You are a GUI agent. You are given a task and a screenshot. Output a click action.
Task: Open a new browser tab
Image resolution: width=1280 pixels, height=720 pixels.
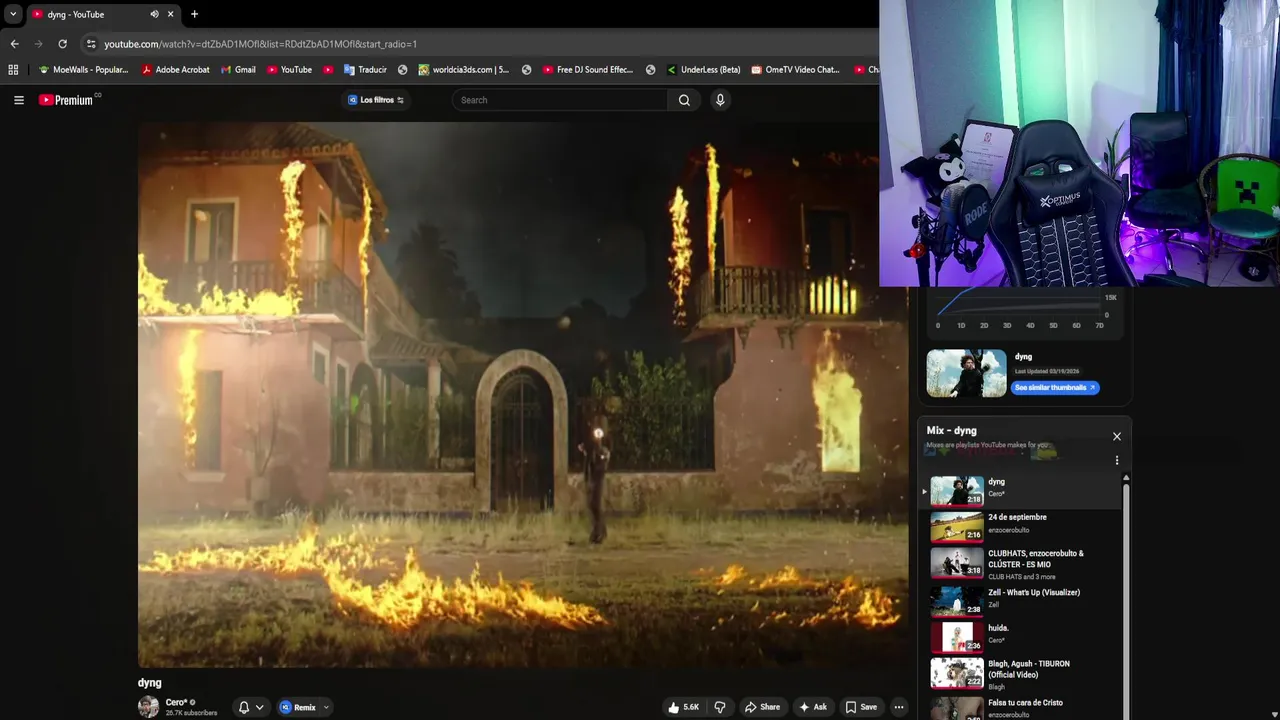coord(194,14)
